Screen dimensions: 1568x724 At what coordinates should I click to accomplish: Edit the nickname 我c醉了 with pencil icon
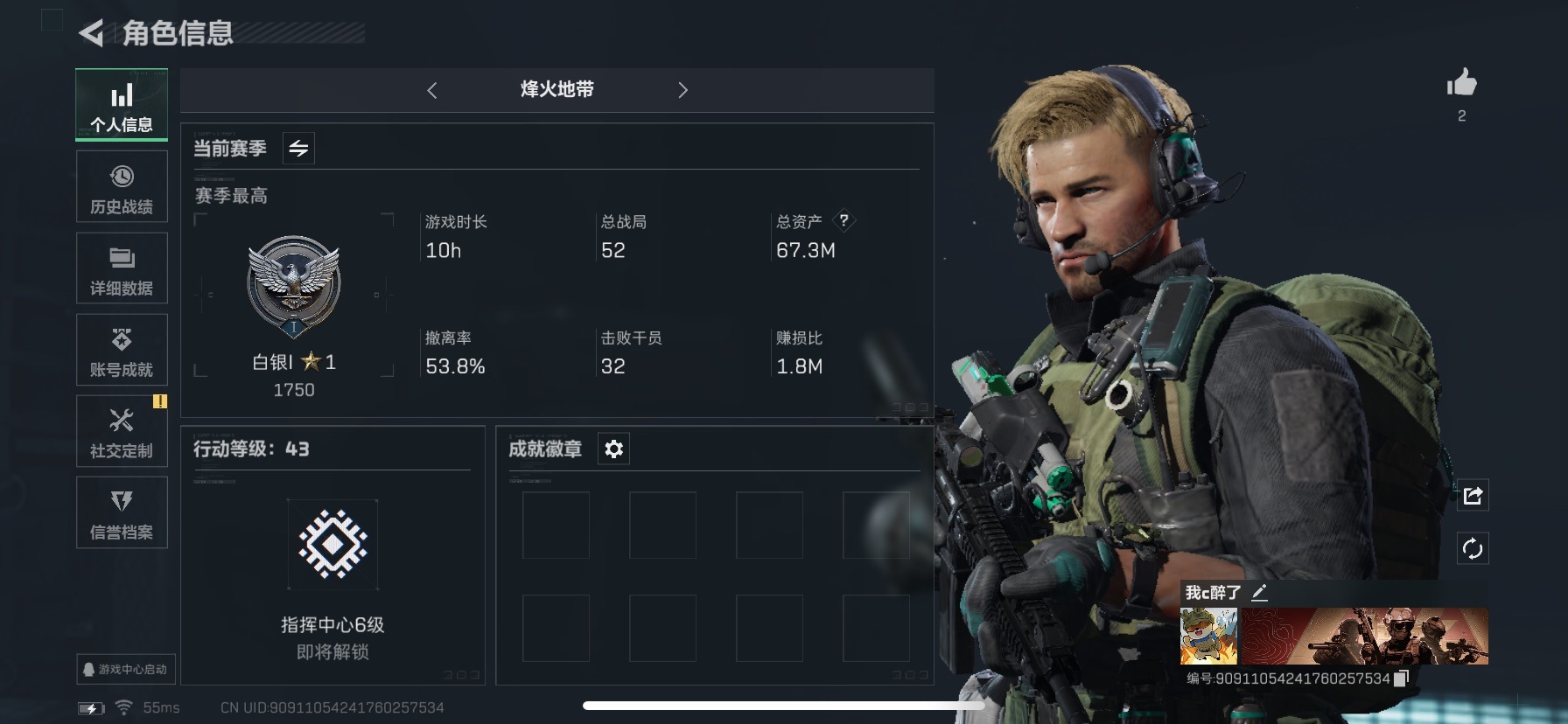[1259, 592]
